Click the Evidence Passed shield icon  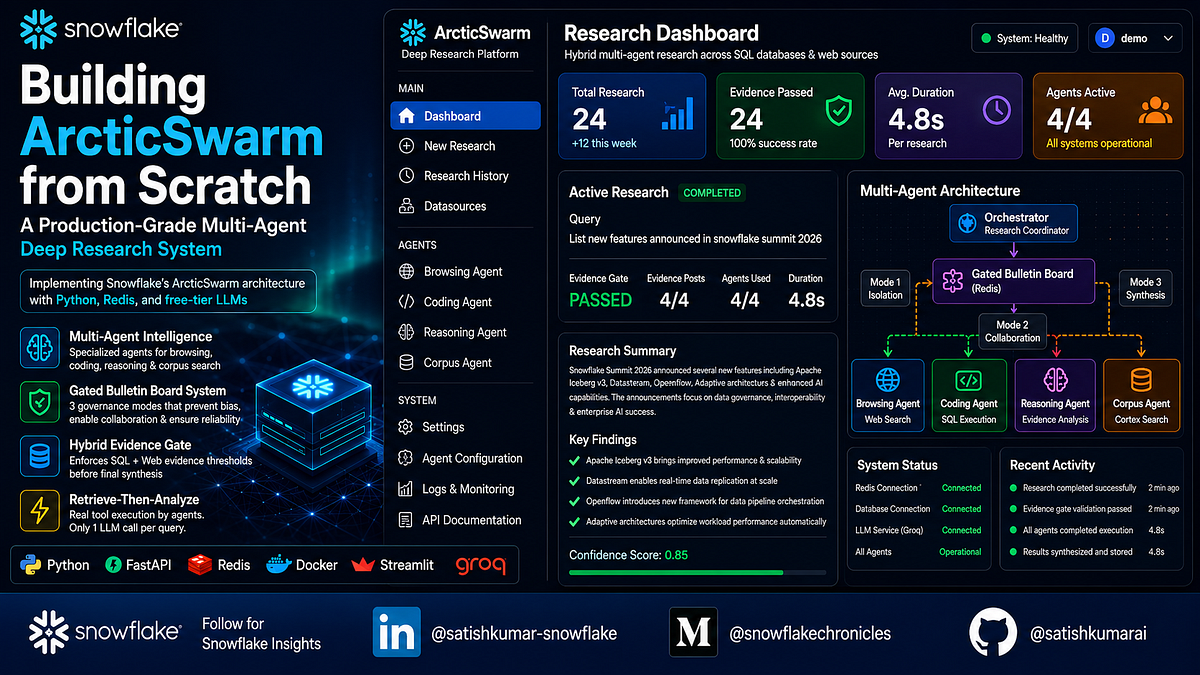pyautogui.click(x=838, y=111)
